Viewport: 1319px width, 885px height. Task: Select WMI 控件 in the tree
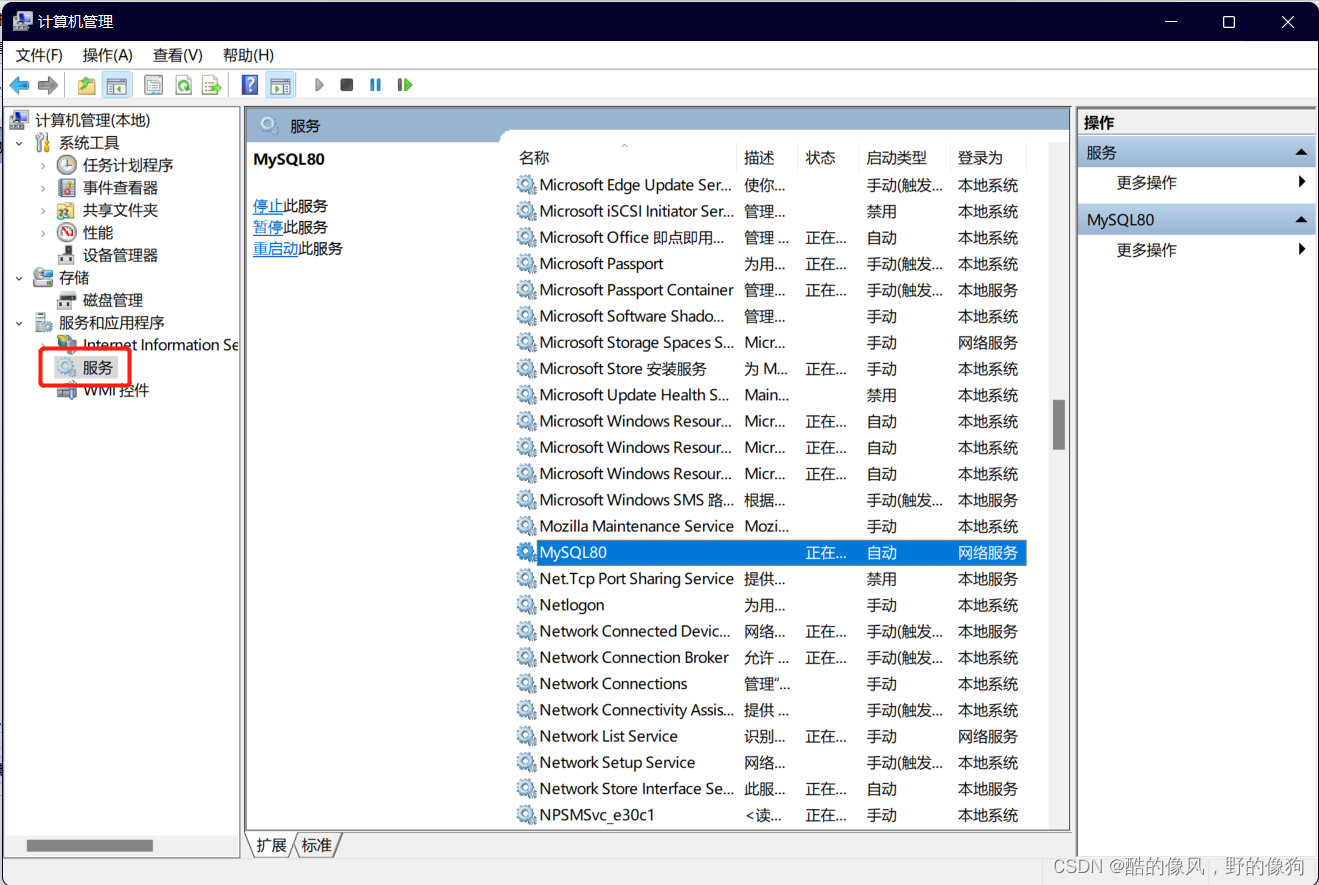click(116, 390)
